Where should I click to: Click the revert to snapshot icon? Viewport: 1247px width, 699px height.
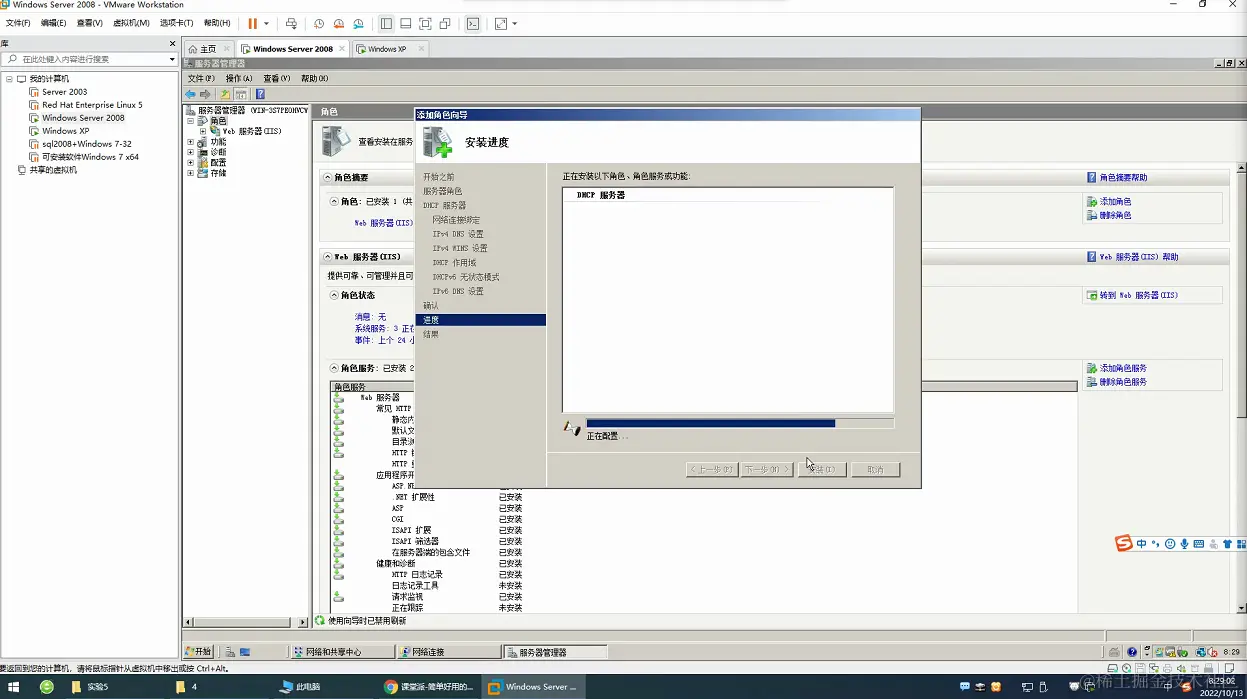(339, 23)
